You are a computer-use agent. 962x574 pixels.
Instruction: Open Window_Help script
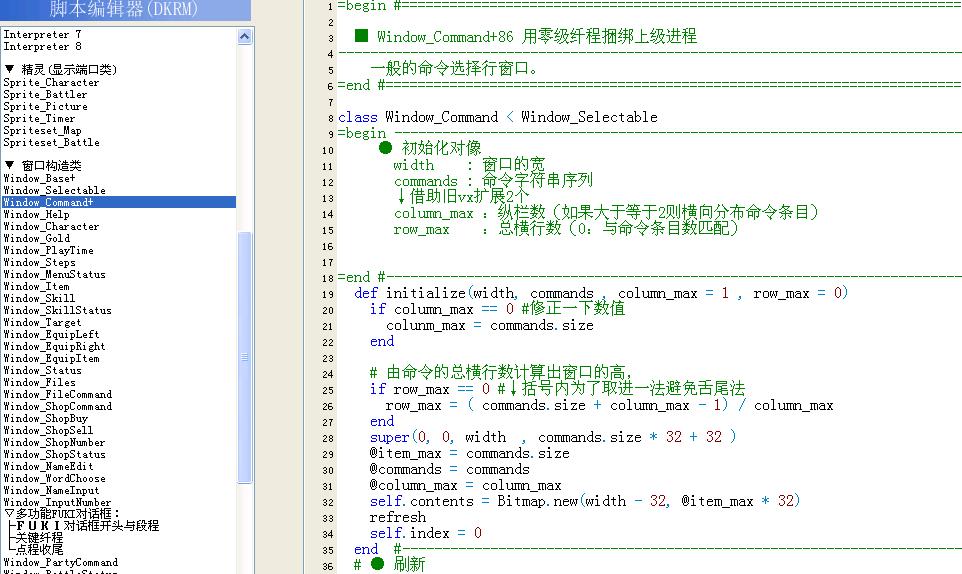[x=36, y=215]
